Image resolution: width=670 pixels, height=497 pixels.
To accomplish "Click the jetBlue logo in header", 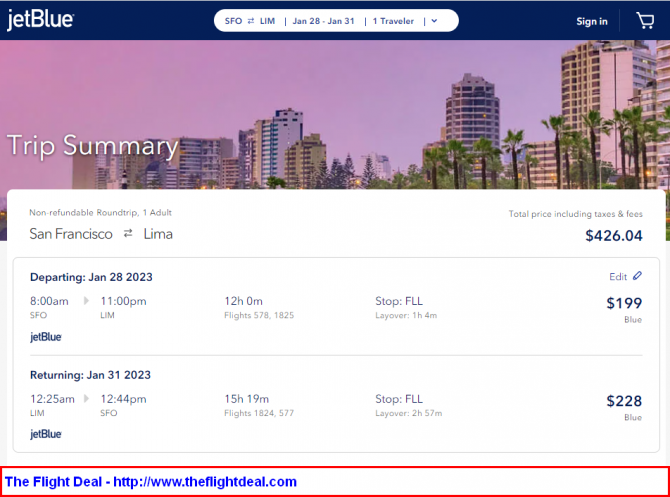I will pos(40,20).
